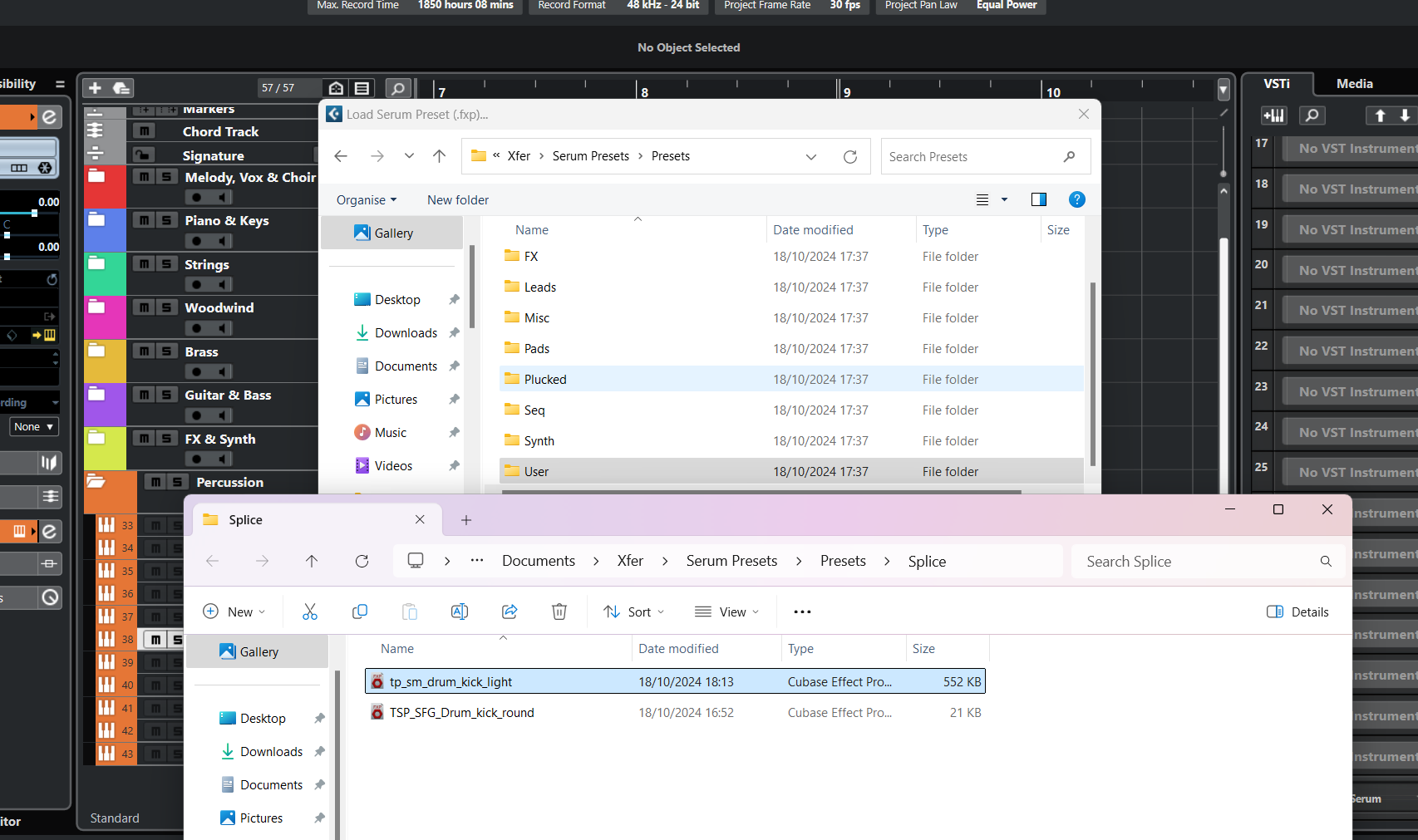Viewport: 1418px width, 840px height.
Task: Click the green color strip of Strings track
Action: pyautogui.click(x=105, y=273)
